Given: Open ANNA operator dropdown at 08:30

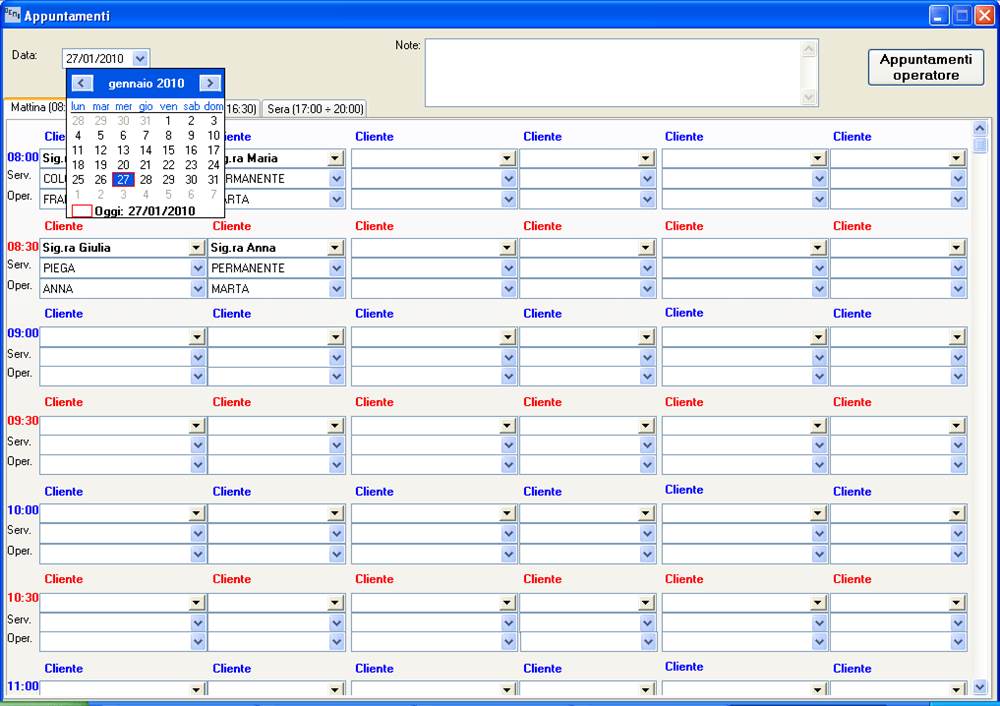Looking at the screenshot, I should pyautogui.click(x=198, y=289).
